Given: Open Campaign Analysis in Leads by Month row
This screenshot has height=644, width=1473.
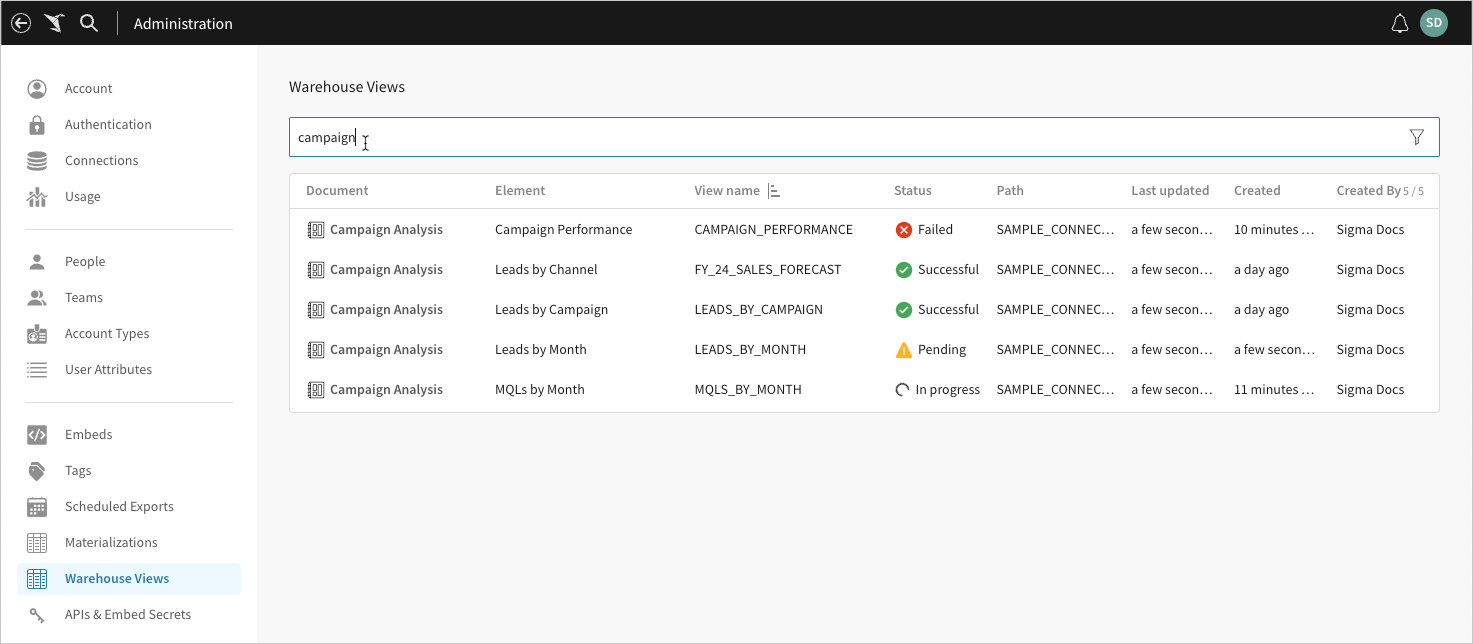Looking at the screenshot, I should (386, 350).
